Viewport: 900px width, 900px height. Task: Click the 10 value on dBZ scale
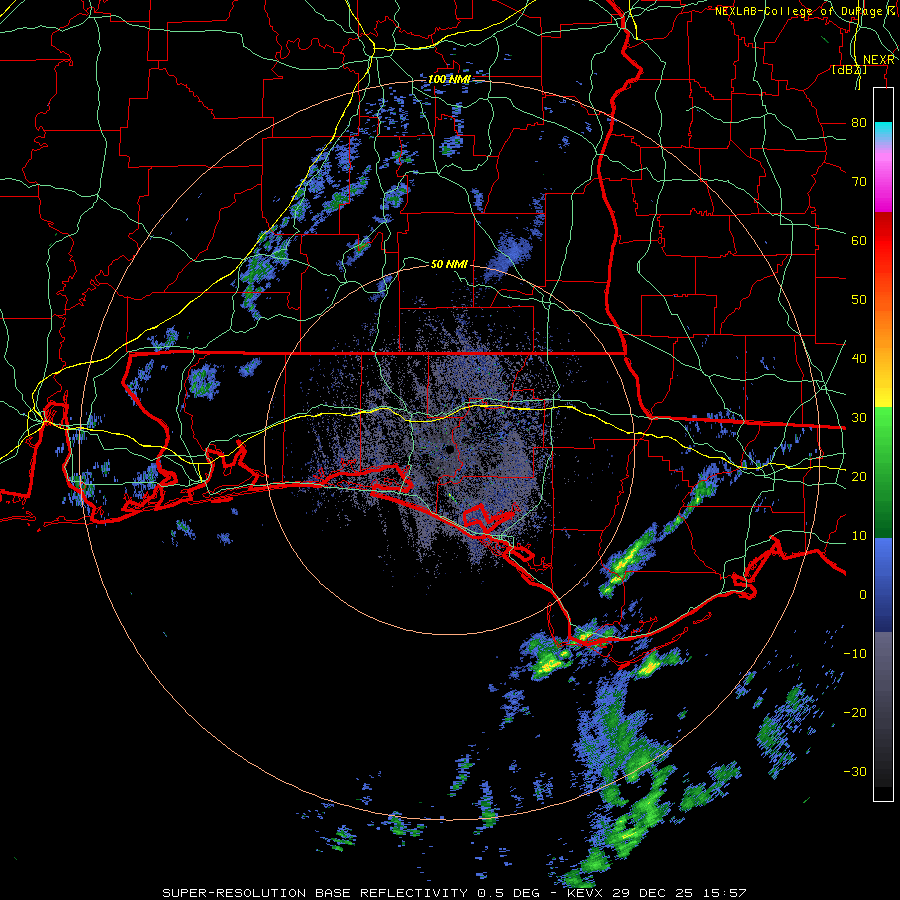pyautogui.click(x=859, y=536)
